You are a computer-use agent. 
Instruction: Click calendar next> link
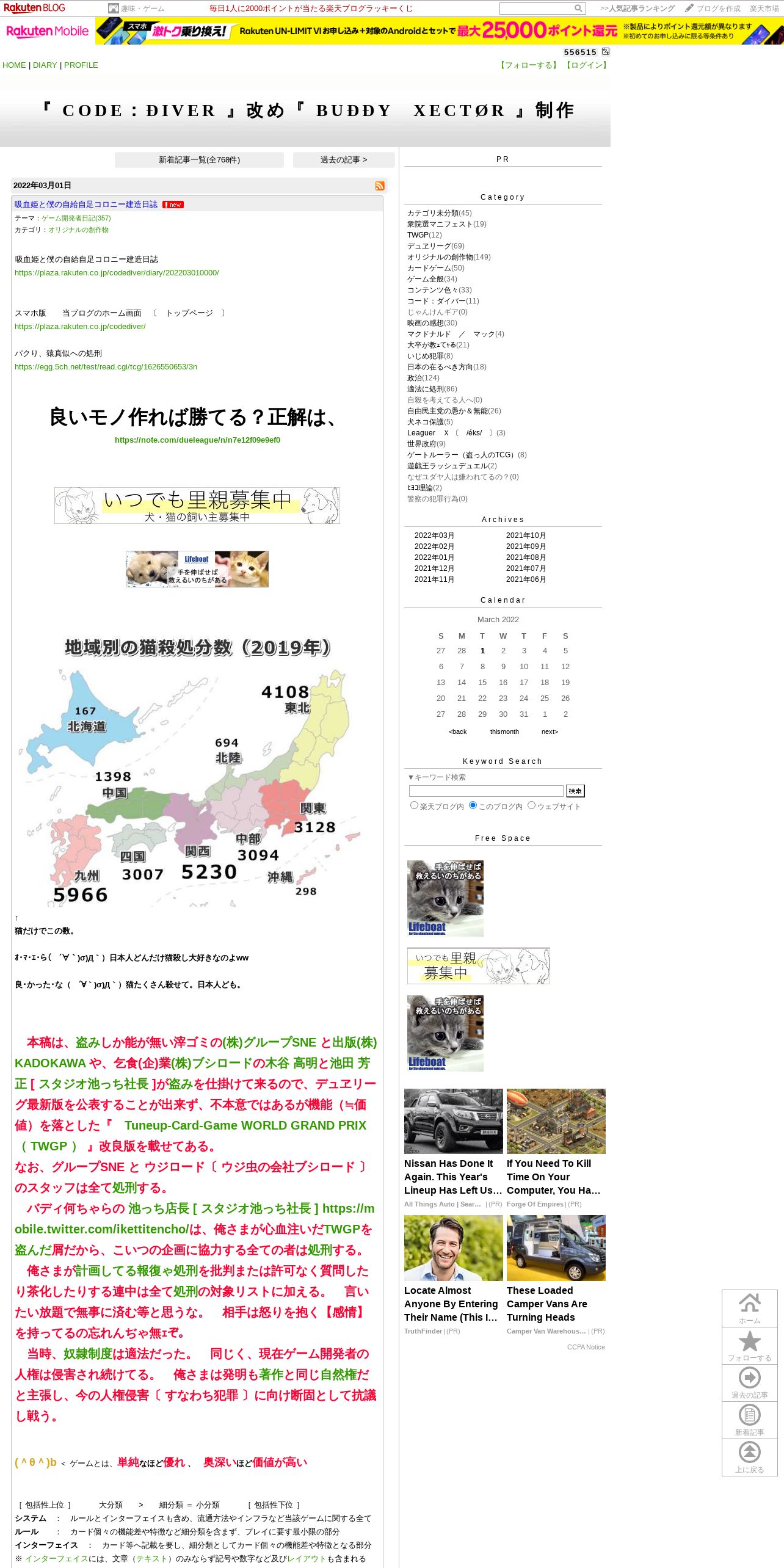click(x=550, y=731)
